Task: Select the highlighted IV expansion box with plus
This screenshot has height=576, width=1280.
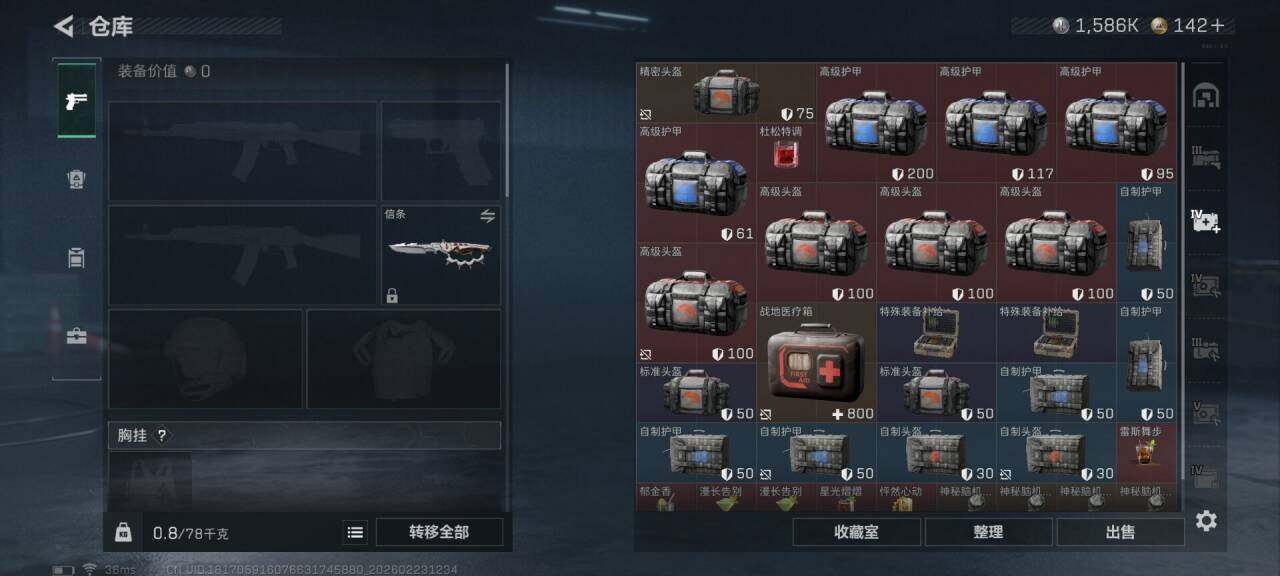Action: [x=1206, y=221]
